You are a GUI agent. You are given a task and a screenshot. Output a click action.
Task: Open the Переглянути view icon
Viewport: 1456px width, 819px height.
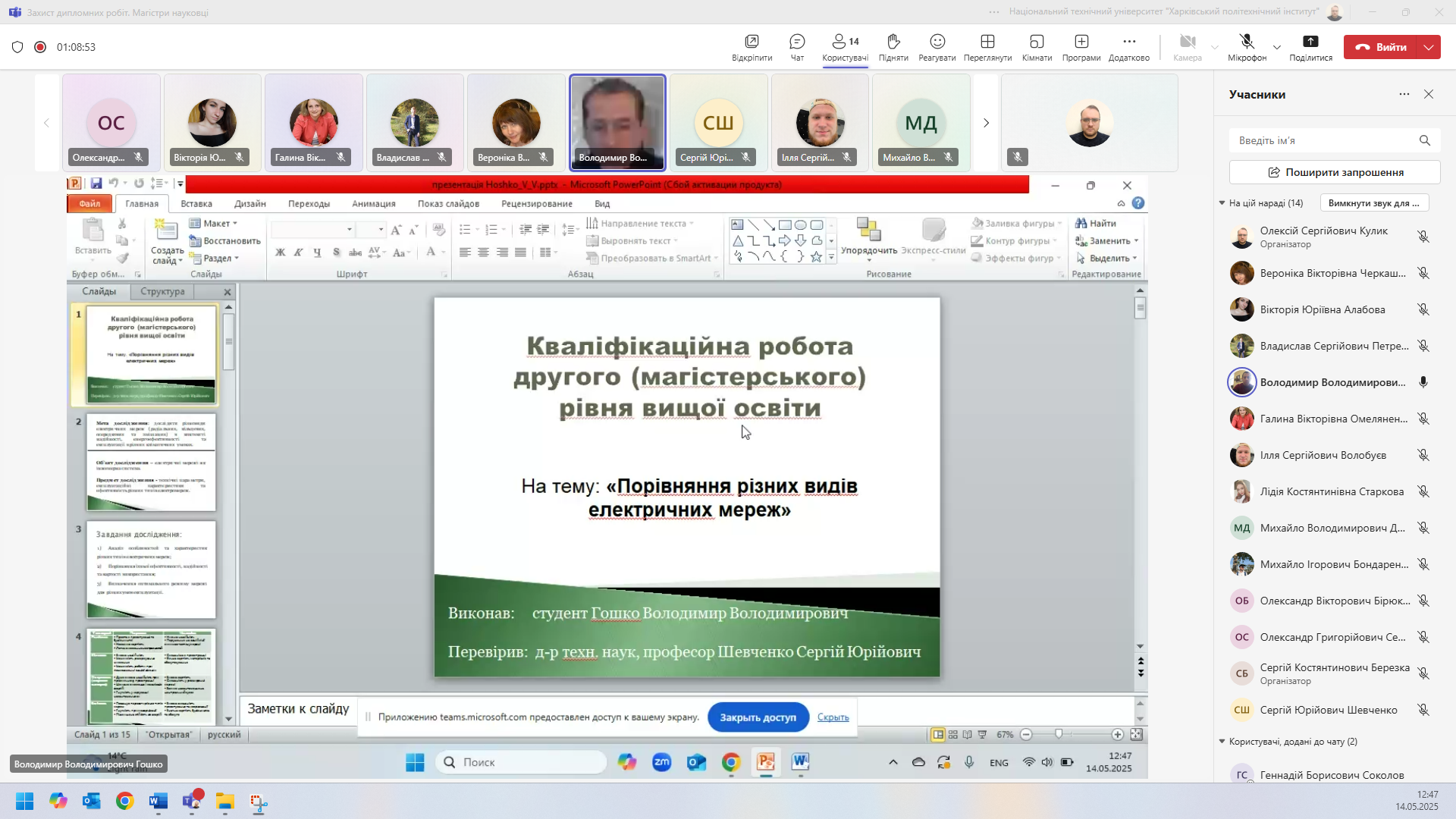pos(987,47)
